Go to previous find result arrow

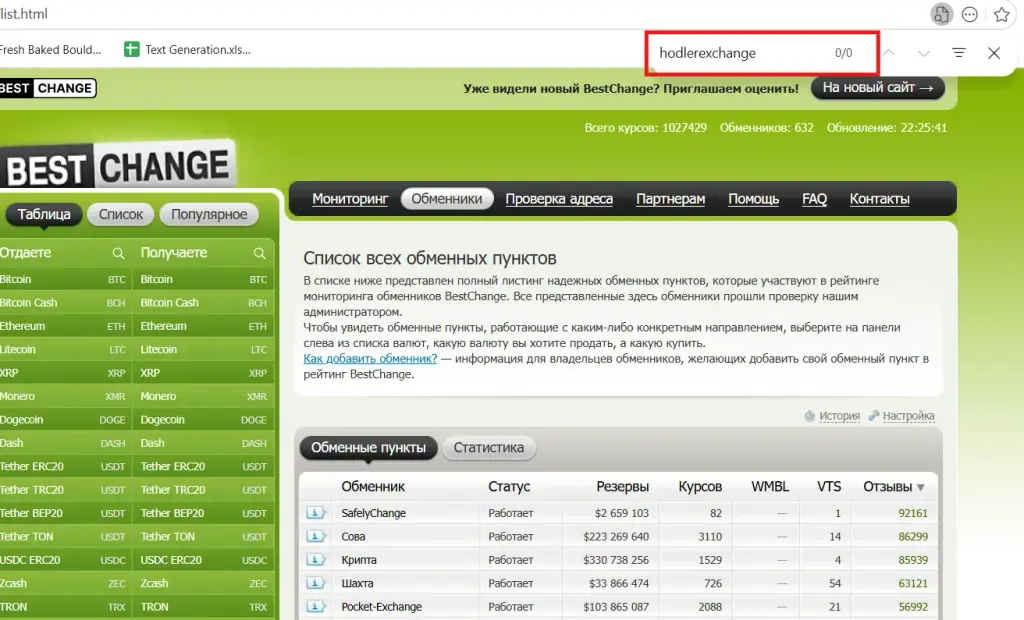click(889, 52)
